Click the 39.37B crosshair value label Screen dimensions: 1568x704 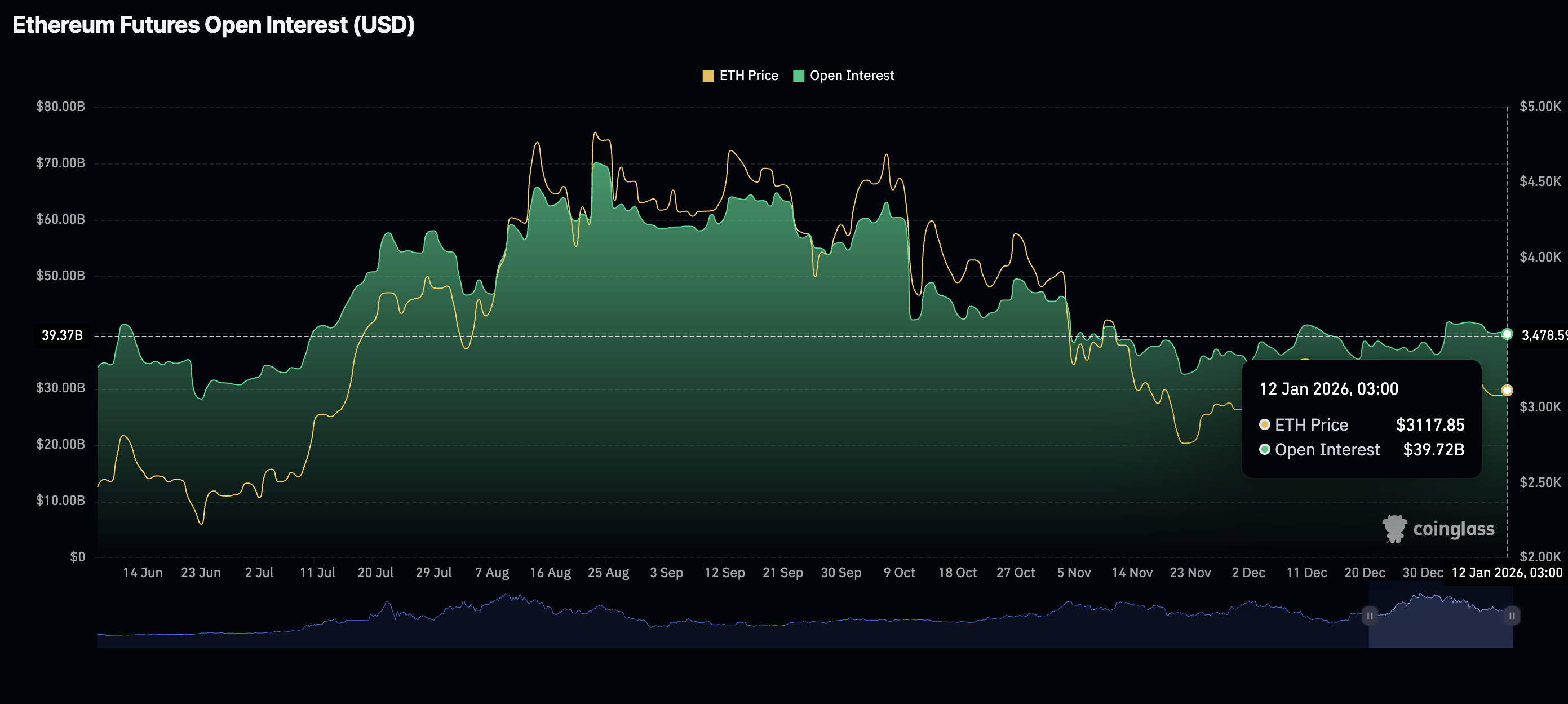coord(61,335)
